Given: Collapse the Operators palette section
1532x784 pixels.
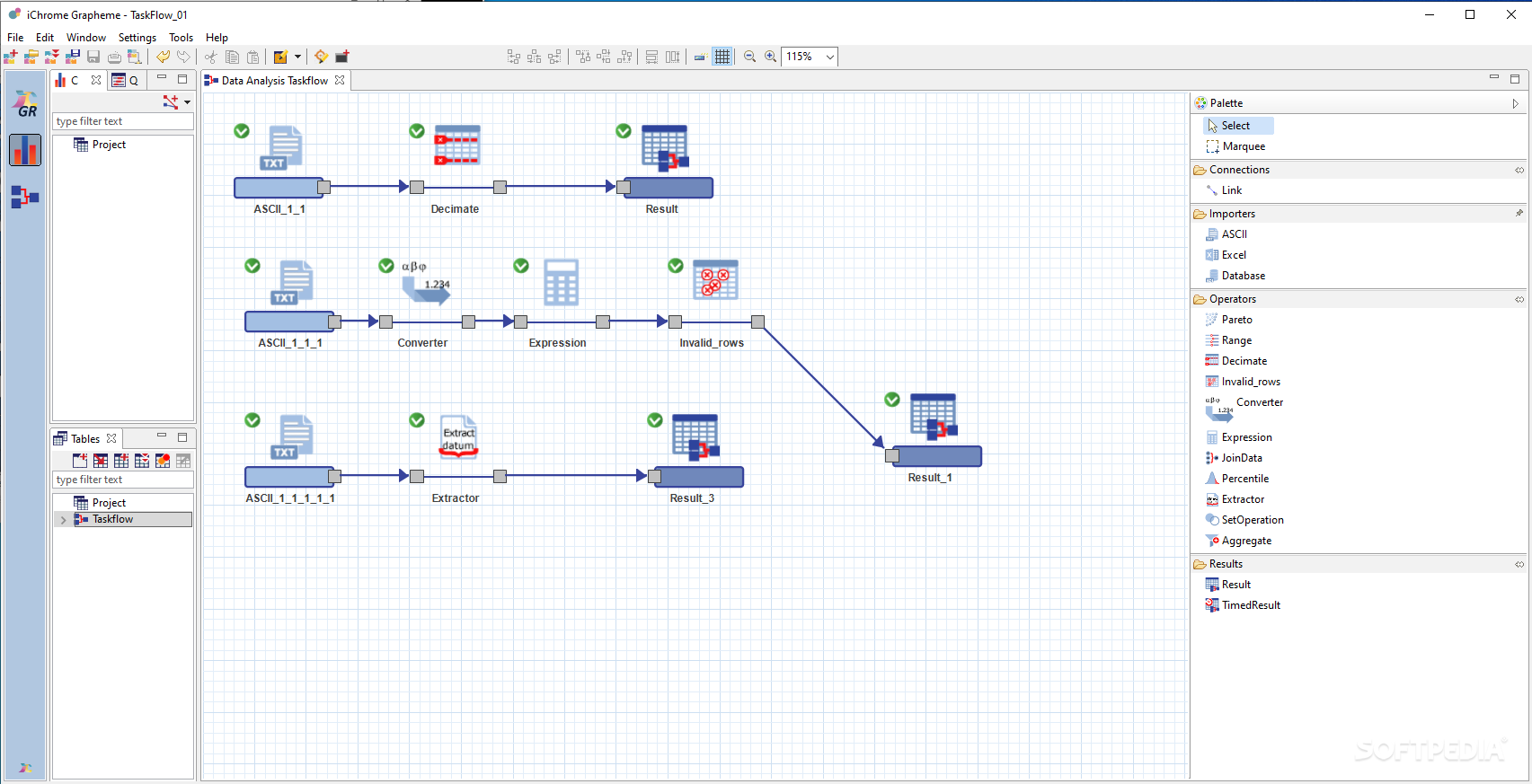Looking at the screenshot, I should pos(1519,299).
